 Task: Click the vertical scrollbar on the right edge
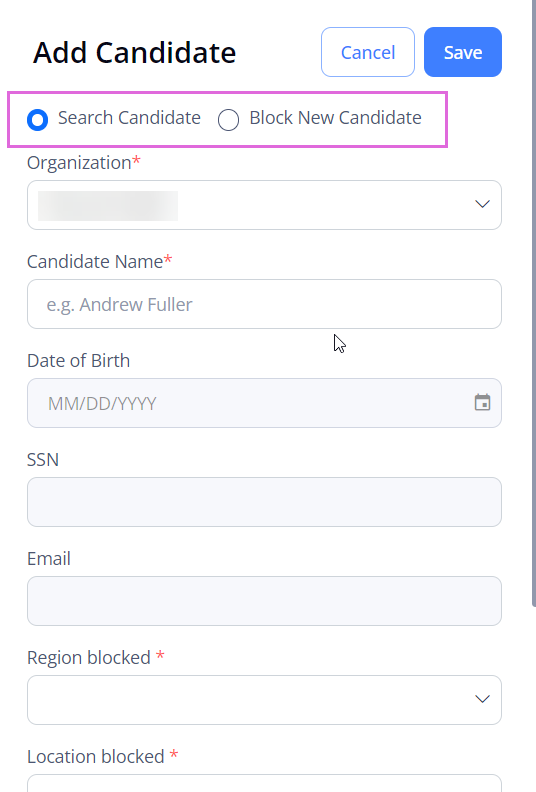(x=533, y=303)
